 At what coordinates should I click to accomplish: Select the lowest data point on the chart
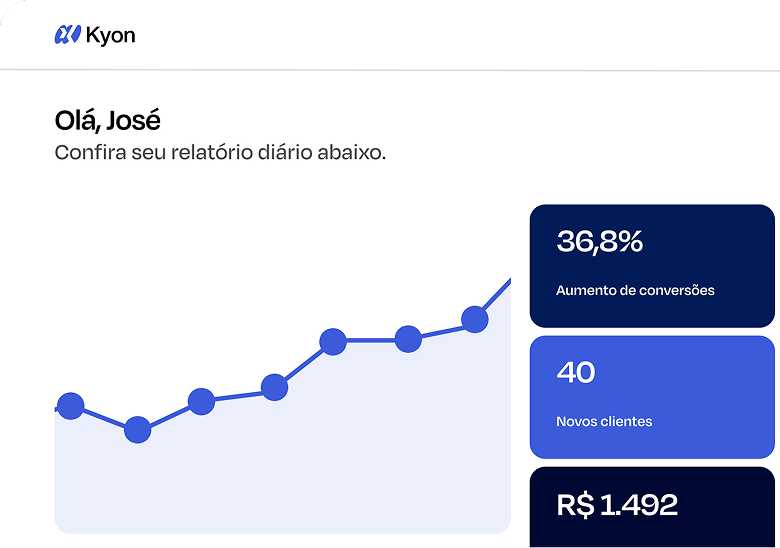tap(137, 430)
